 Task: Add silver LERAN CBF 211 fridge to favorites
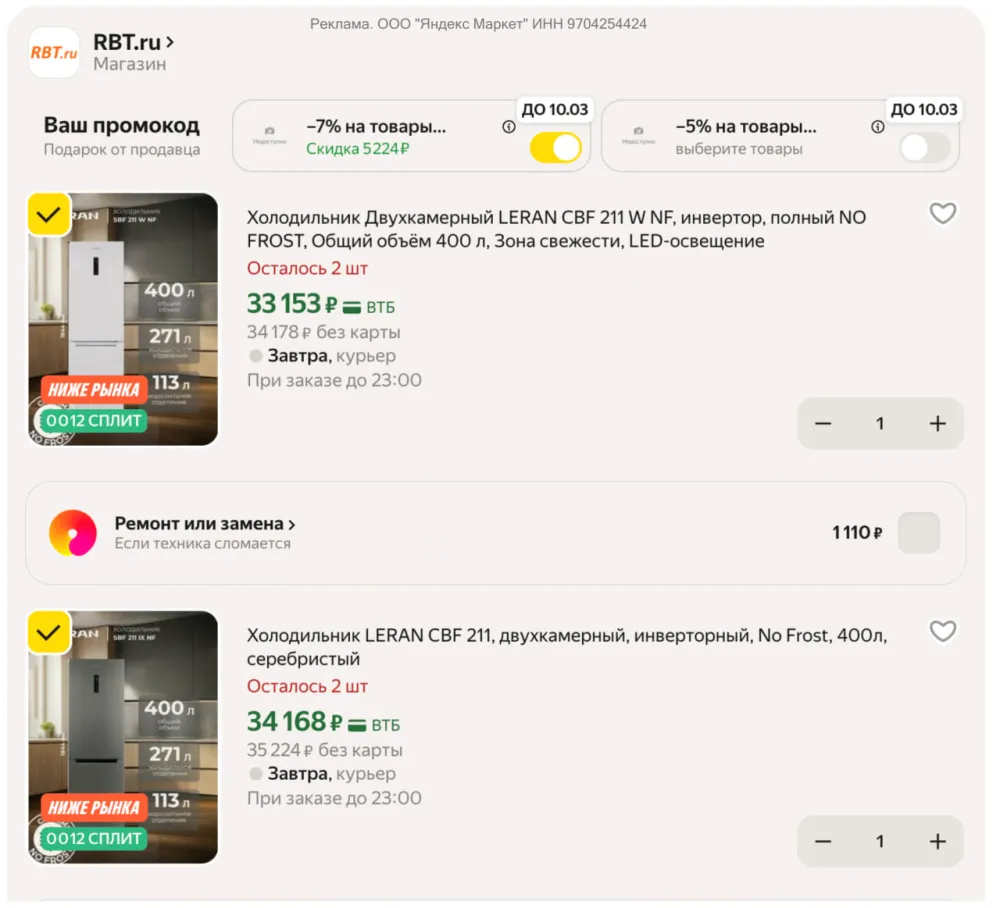(942, 632)
